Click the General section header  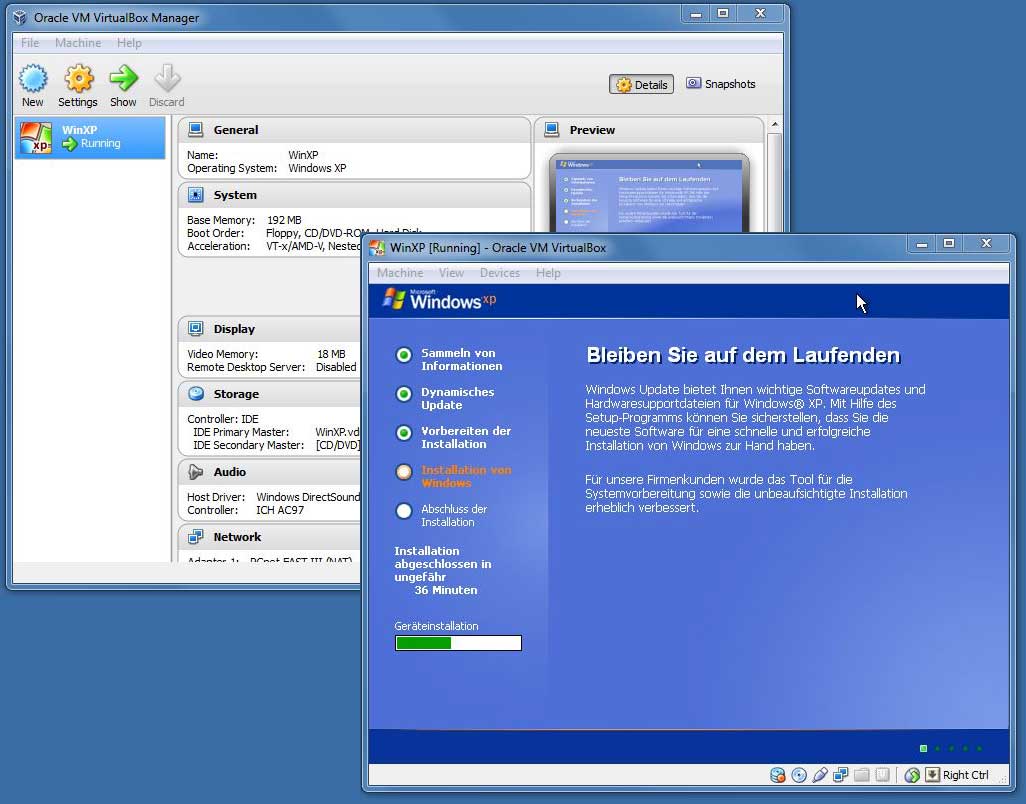click(354, 130)
